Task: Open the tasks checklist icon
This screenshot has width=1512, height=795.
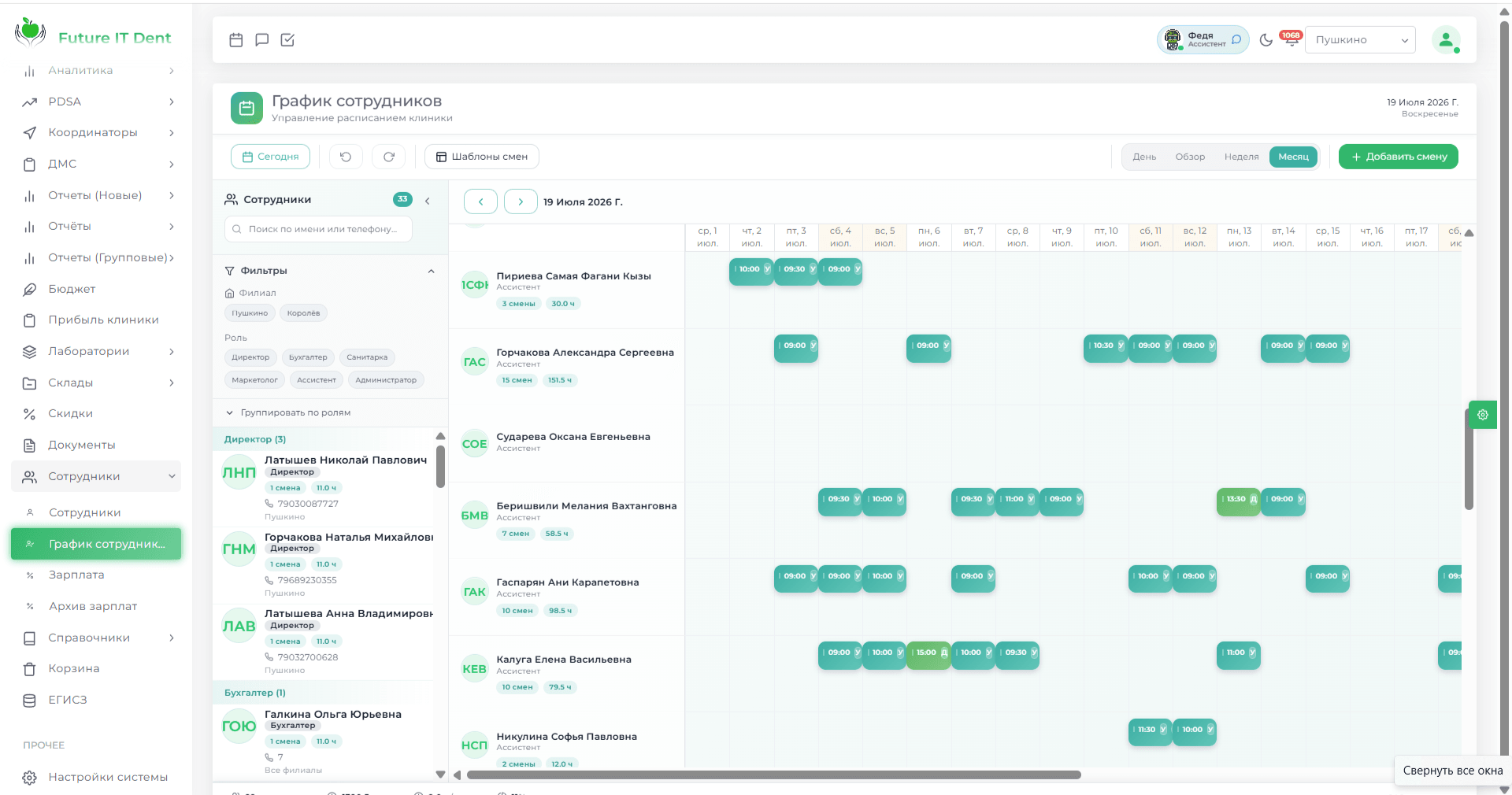Action: [x=287, y=40]
